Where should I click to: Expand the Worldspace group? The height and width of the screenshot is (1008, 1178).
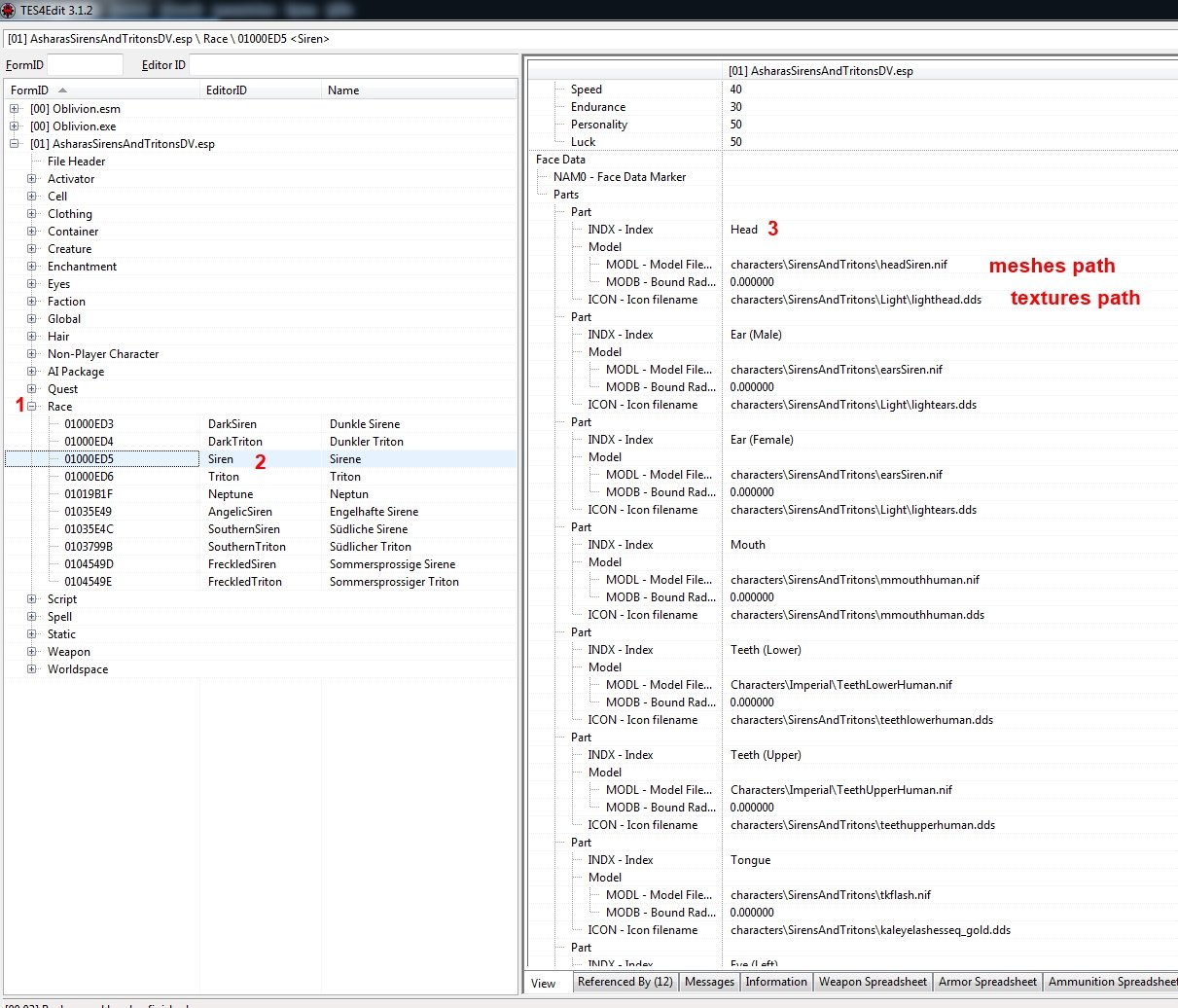[x=32, y=669]
